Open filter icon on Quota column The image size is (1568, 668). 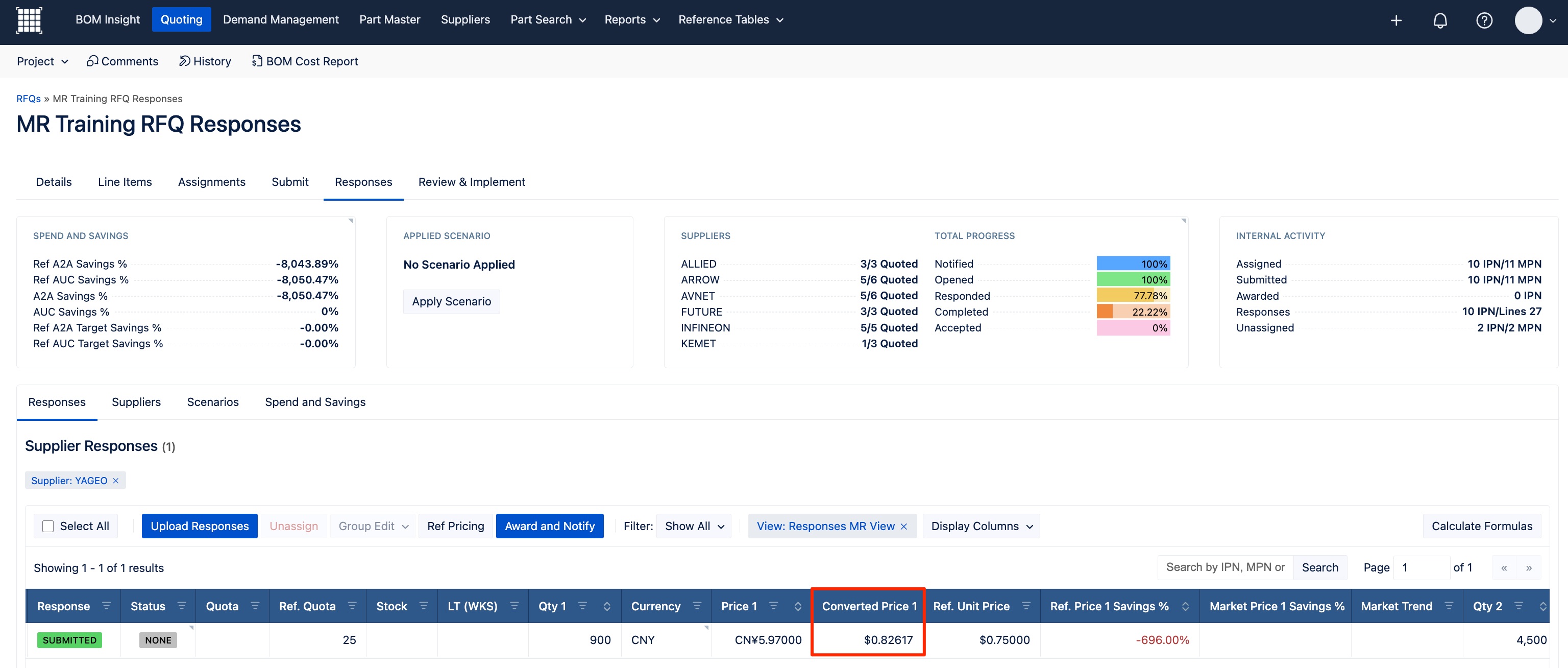click(255, 606)
